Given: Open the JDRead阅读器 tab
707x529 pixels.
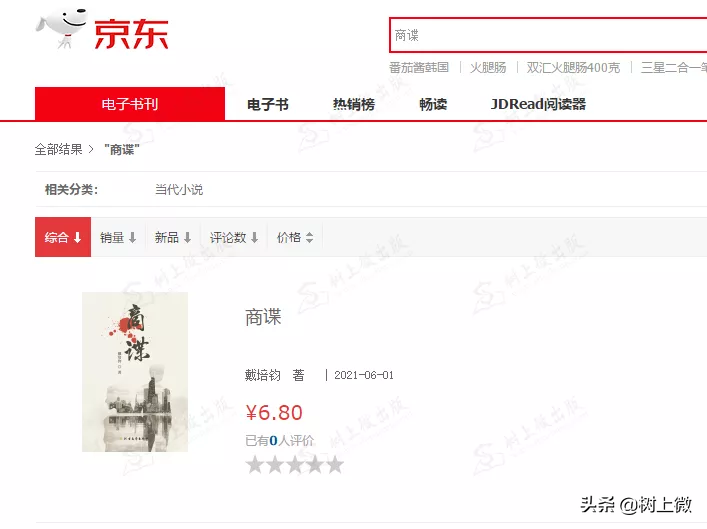Looking at the screenshot, I should (538, 105).
